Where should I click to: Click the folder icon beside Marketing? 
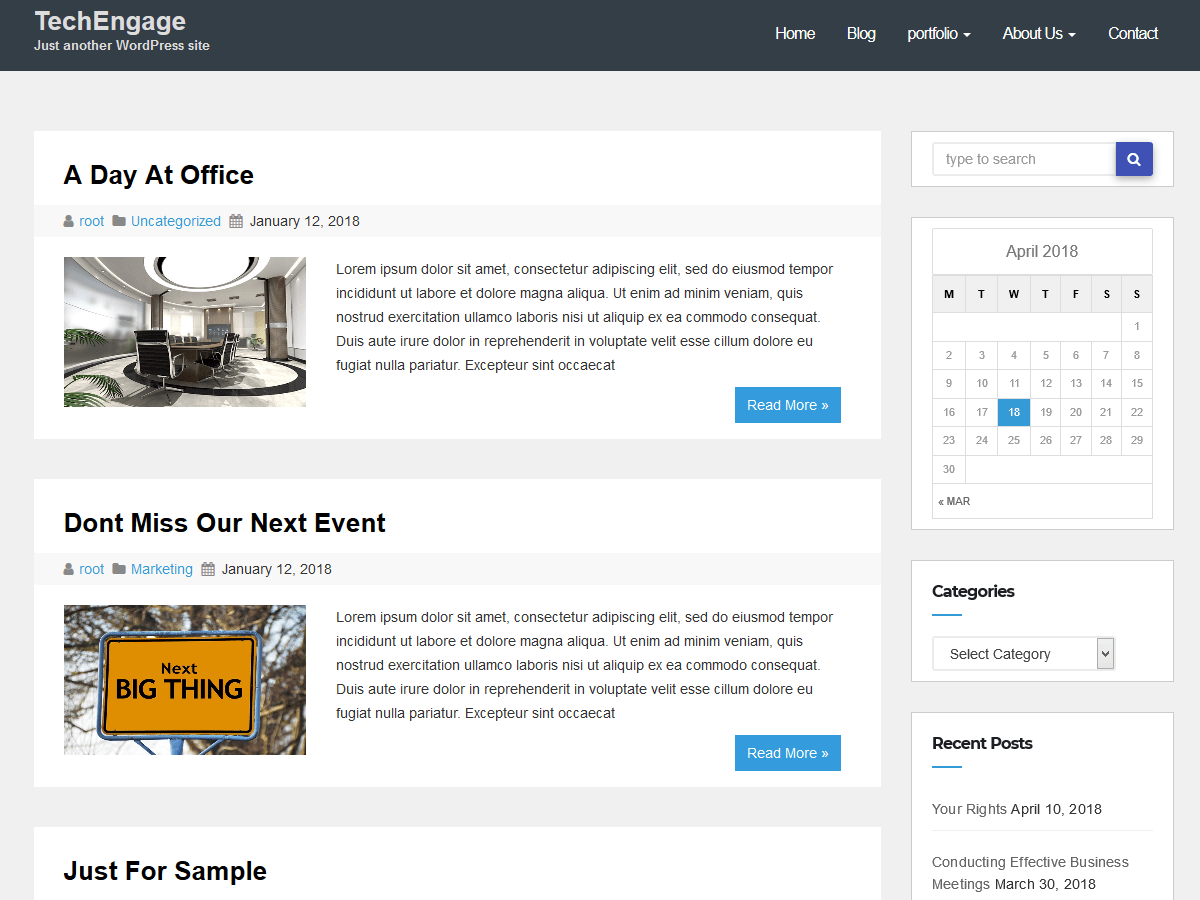pyautogui.click(x=119, y=569)
